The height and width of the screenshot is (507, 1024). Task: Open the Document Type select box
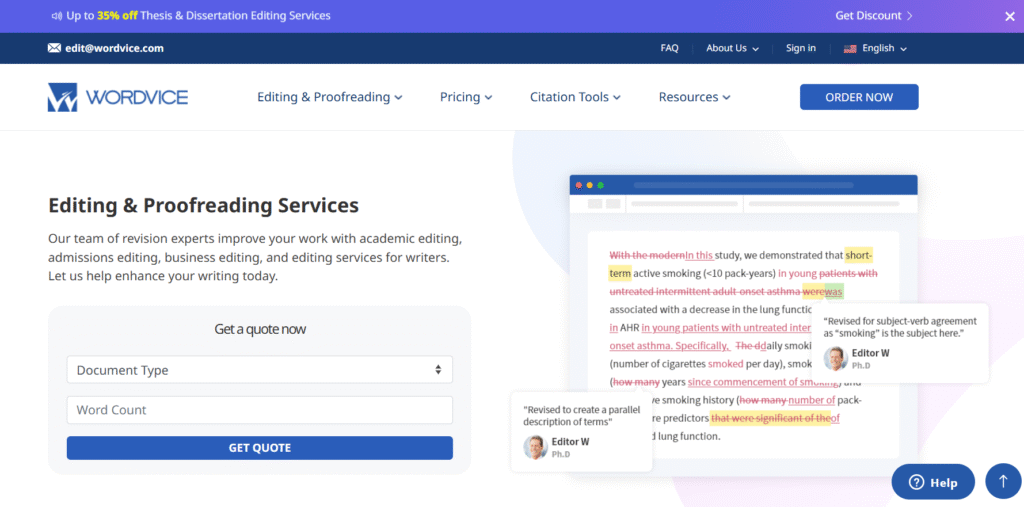click(x=259, y=370)
